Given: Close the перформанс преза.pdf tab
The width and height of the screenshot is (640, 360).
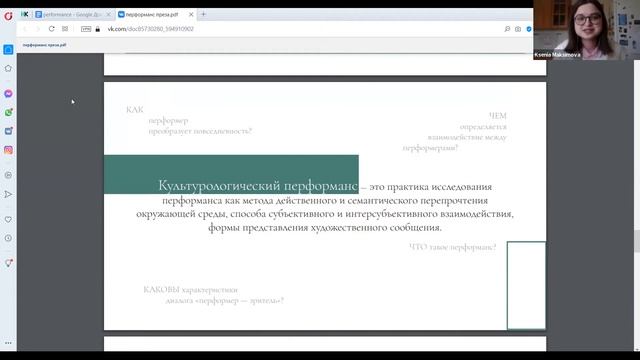Looking at the screenshot, I should point(191,14).
